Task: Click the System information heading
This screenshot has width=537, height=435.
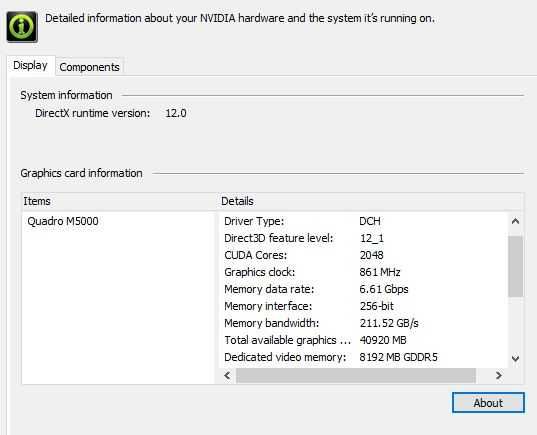Action: 66,95
